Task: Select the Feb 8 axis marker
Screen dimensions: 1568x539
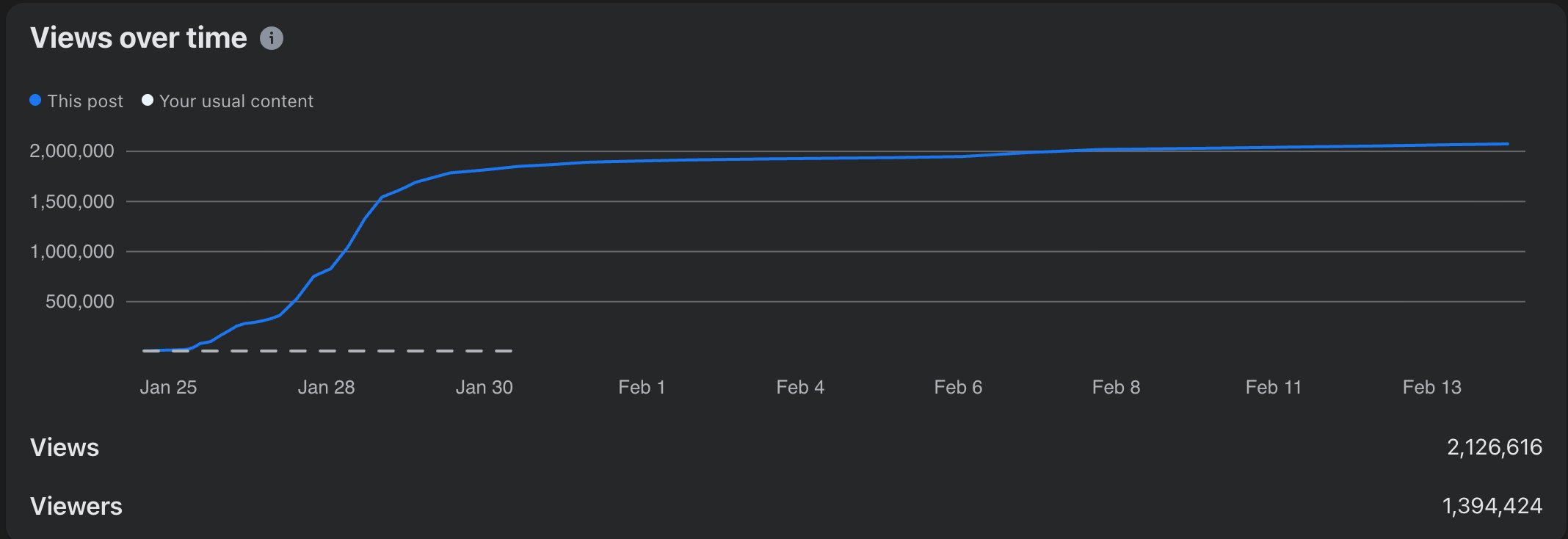Action: (x=1116, y=387)
